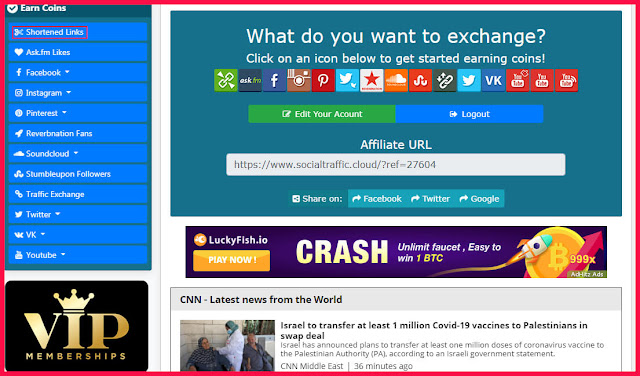Click the YouTube icon with broadcast waves
The height and width of the screenshot is (376, 640).
pyautogui.click(x=566, y=80)
